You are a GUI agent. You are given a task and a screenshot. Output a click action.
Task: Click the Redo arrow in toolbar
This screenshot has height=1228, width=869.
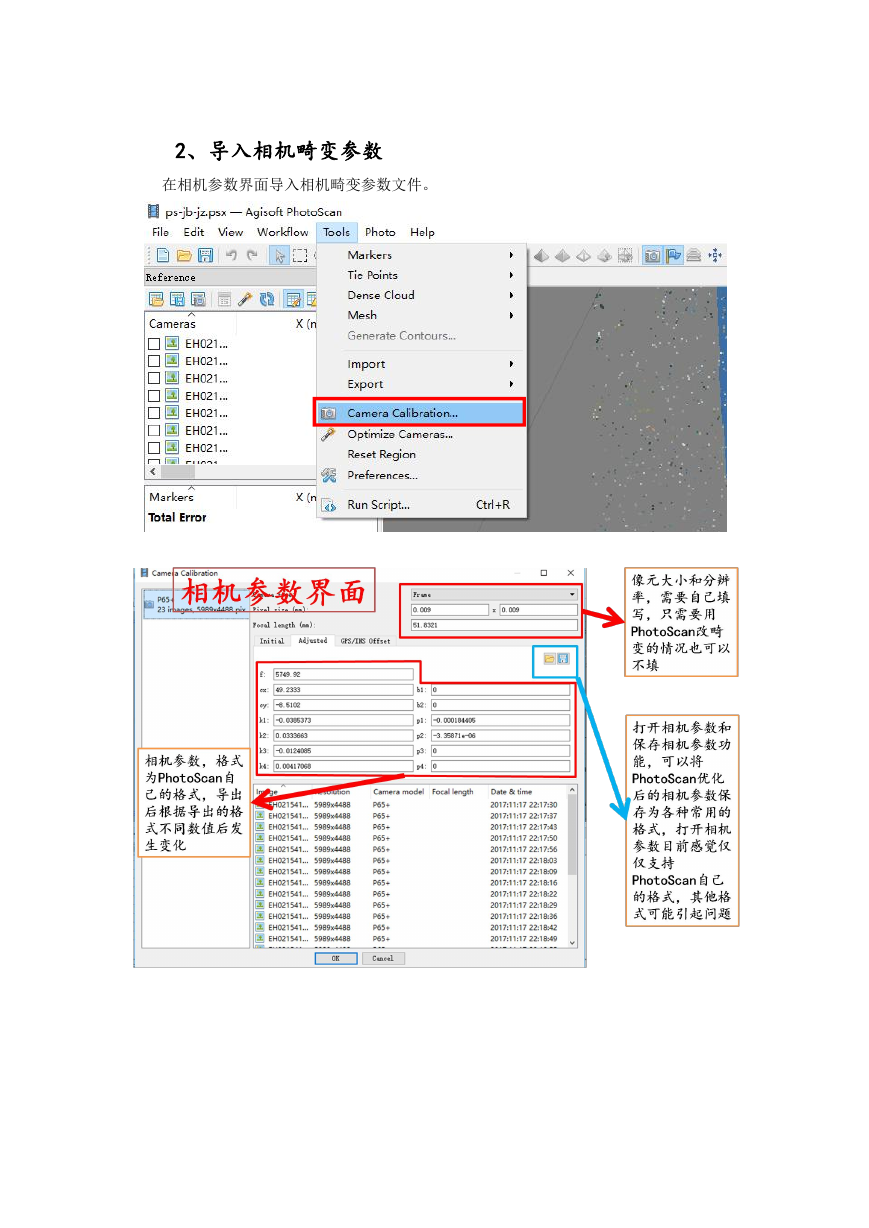coord(252,256)
